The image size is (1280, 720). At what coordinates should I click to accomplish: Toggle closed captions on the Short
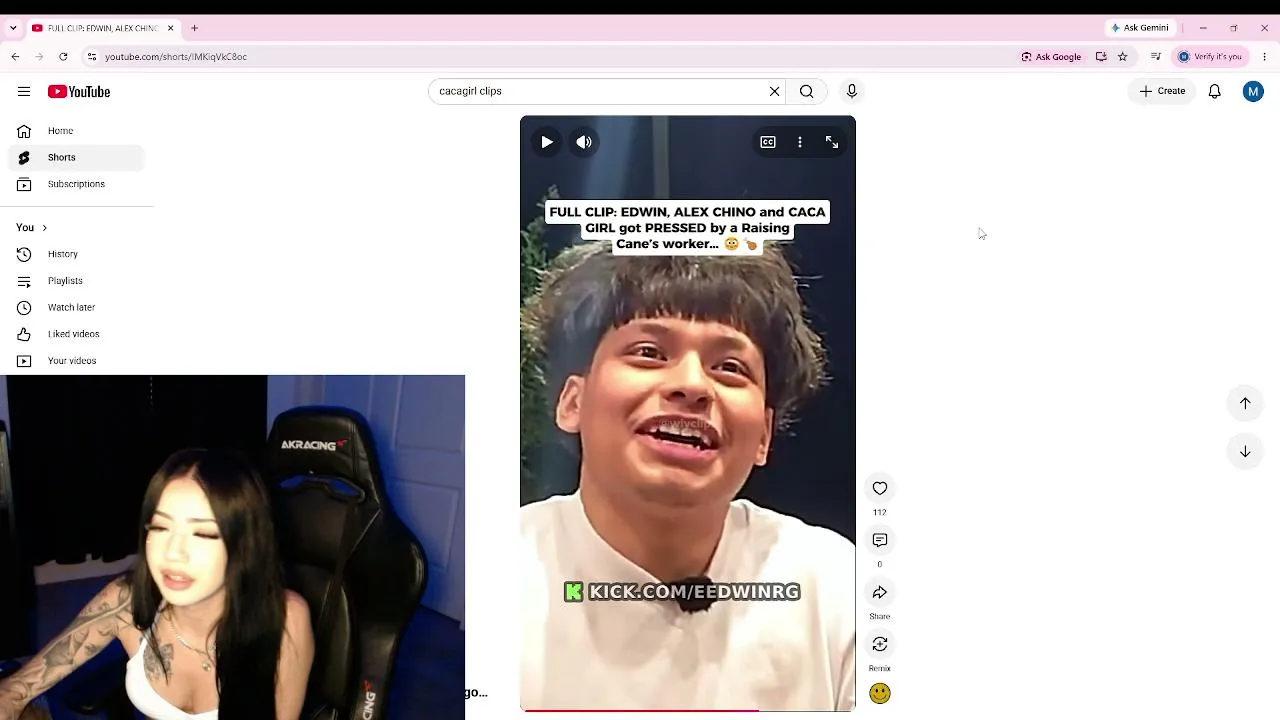coord(768,142)
